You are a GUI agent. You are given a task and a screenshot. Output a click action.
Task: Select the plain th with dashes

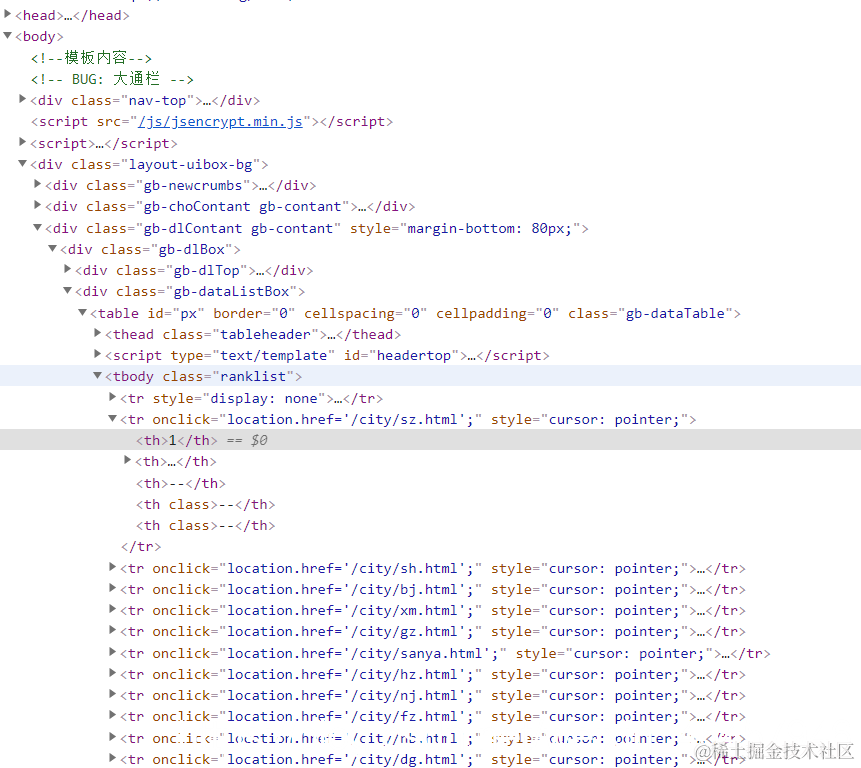click(181, 483)
